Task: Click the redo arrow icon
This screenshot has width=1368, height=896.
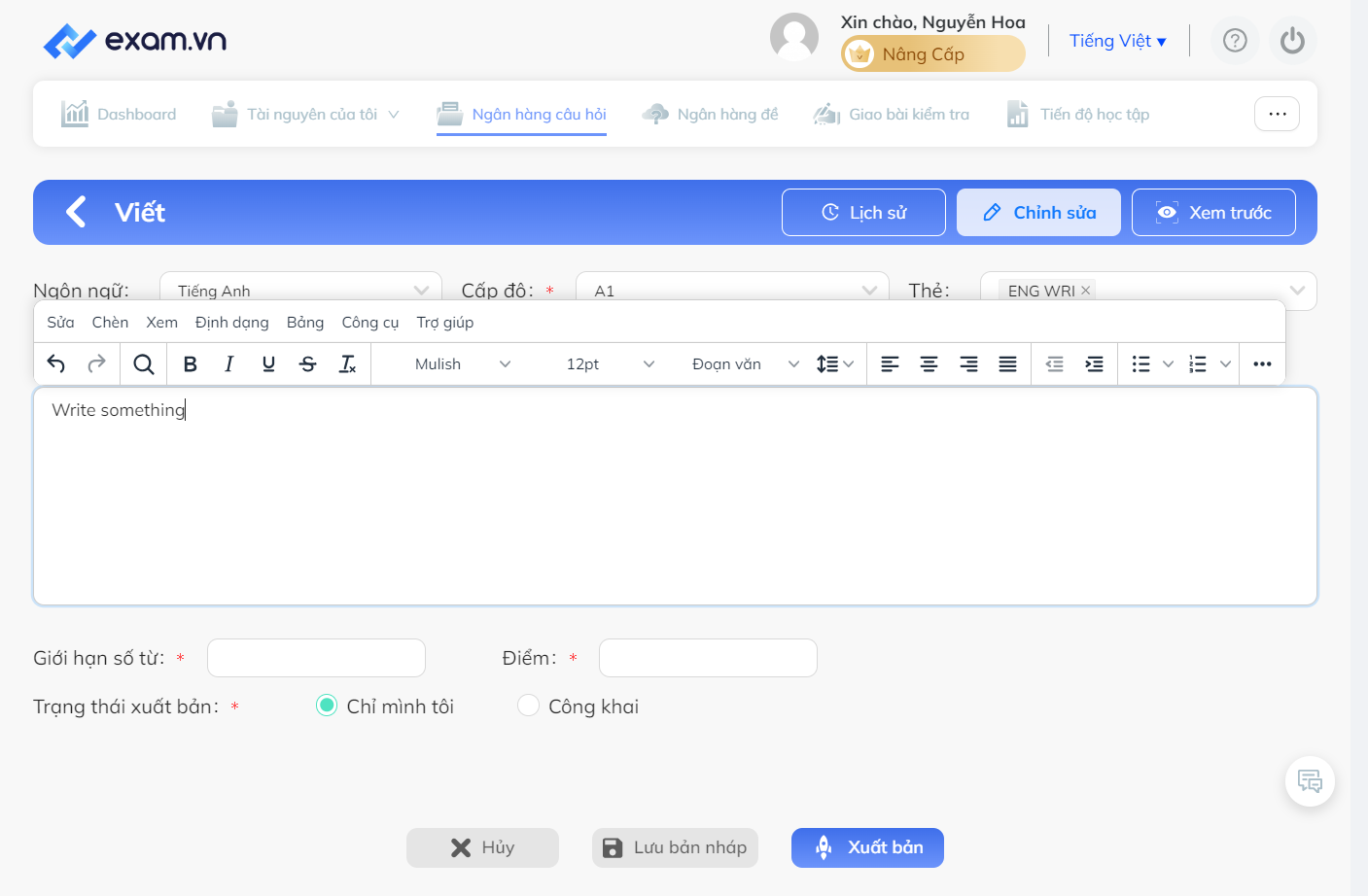Action: pos(96,364)
